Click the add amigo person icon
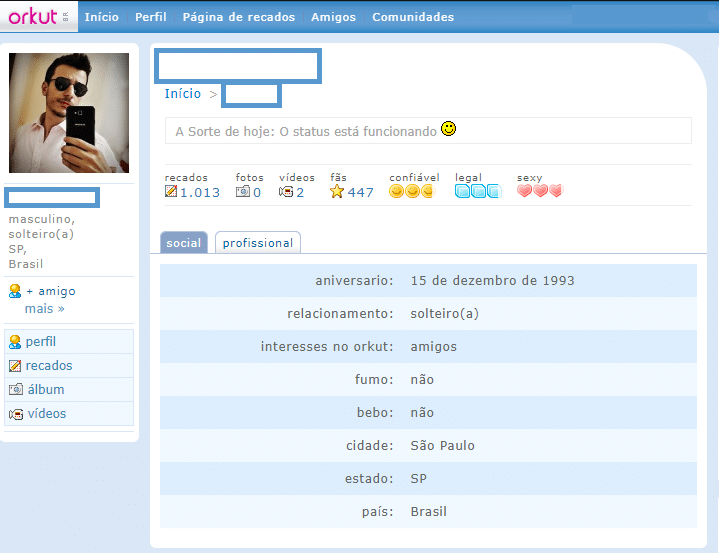This screenshot has height=553, width=719. click(x=15, y=291)
